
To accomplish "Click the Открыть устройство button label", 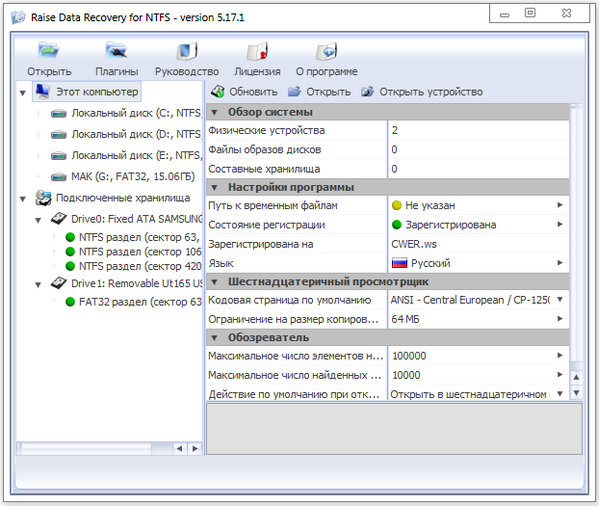I will coord(431,92).
